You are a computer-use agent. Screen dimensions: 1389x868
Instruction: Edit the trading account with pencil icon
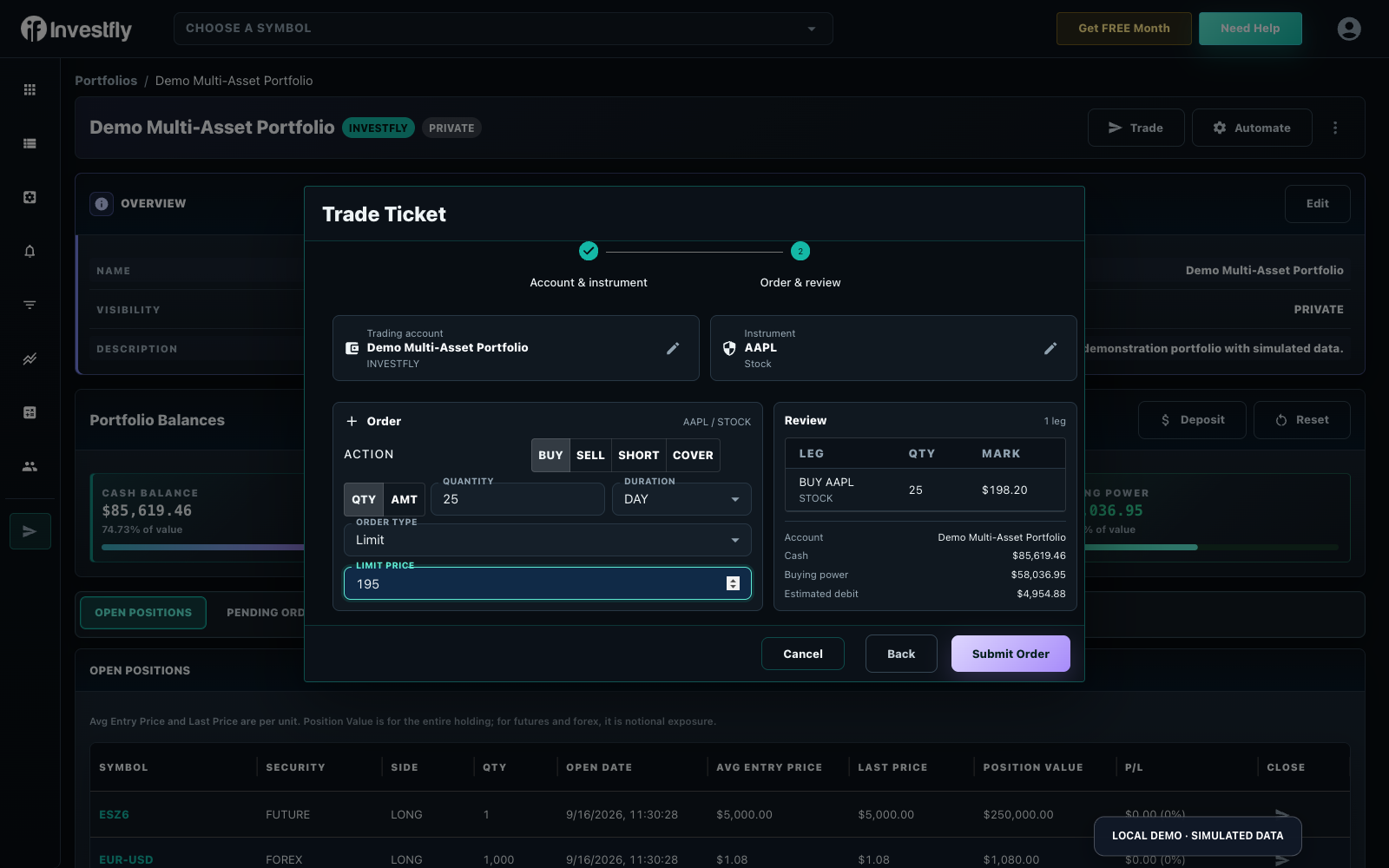(673, 348)
